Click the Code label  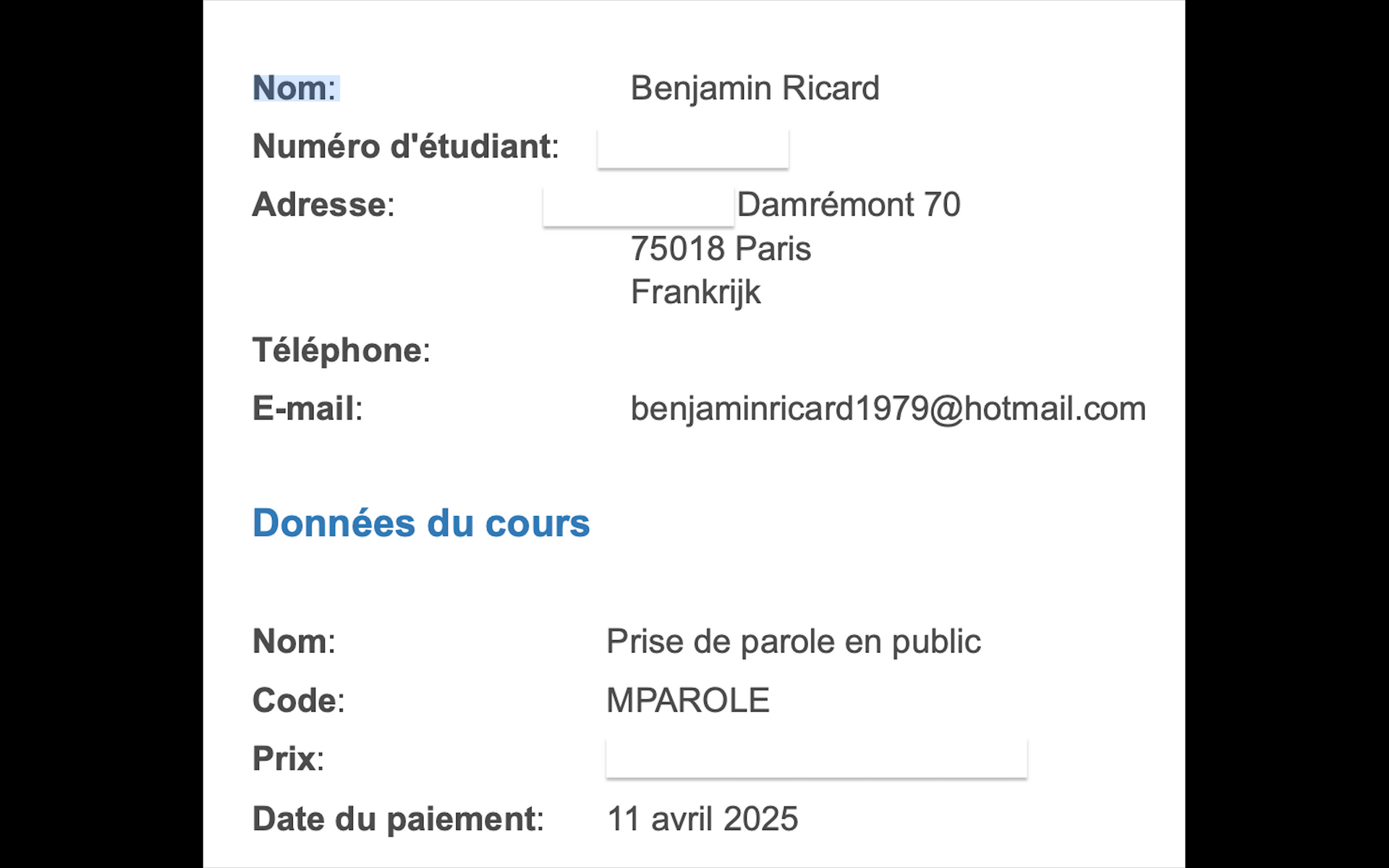pos(298,701)
